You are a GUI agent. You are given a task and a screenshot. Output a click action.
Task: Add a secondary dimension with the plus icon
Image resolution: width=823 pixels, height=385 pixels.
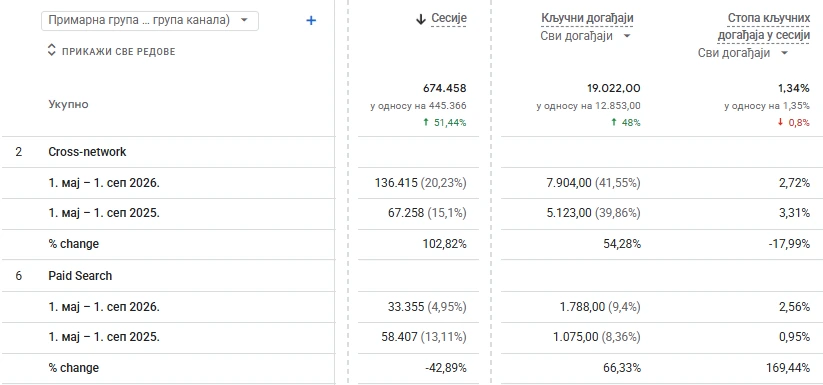(311, 20)
